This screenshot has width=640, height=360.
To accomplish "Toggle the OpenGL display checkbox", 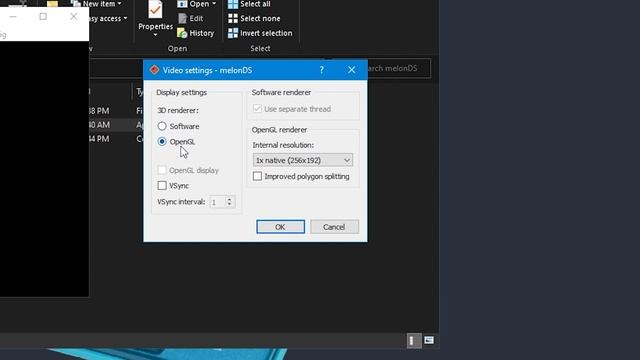I will coord(162,170).
